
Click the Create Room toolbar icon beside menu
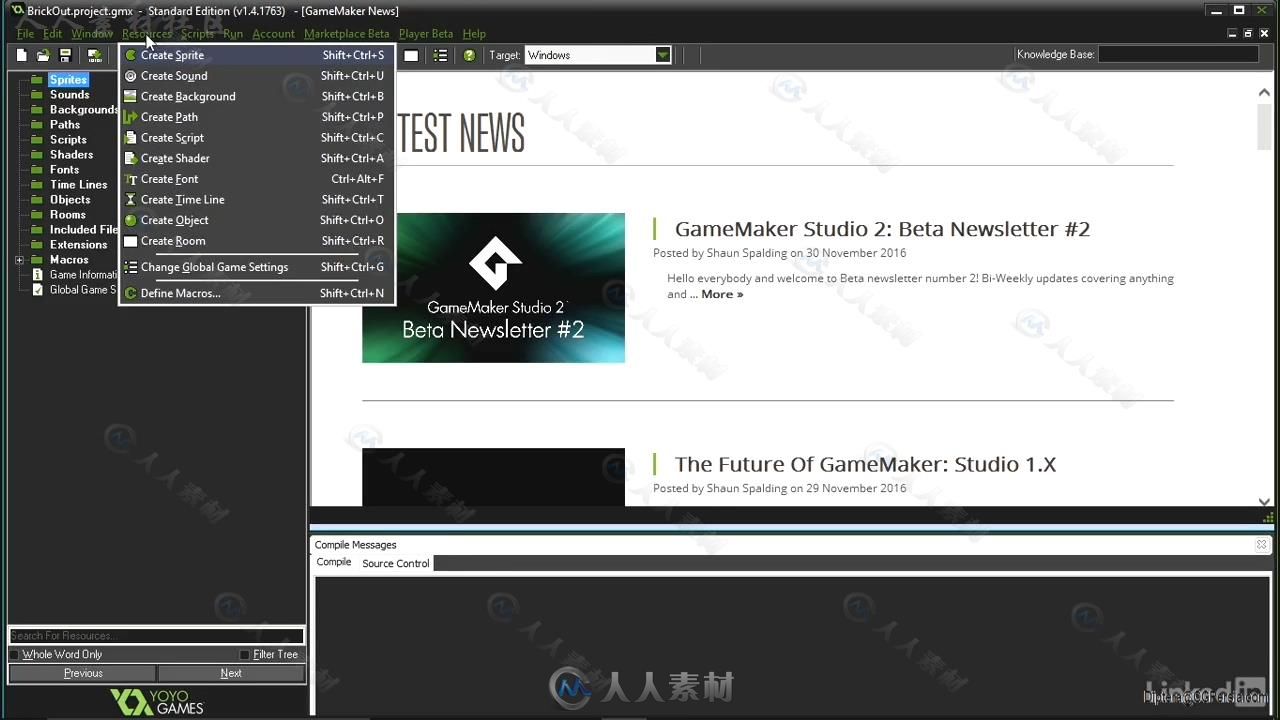(411, 55)
